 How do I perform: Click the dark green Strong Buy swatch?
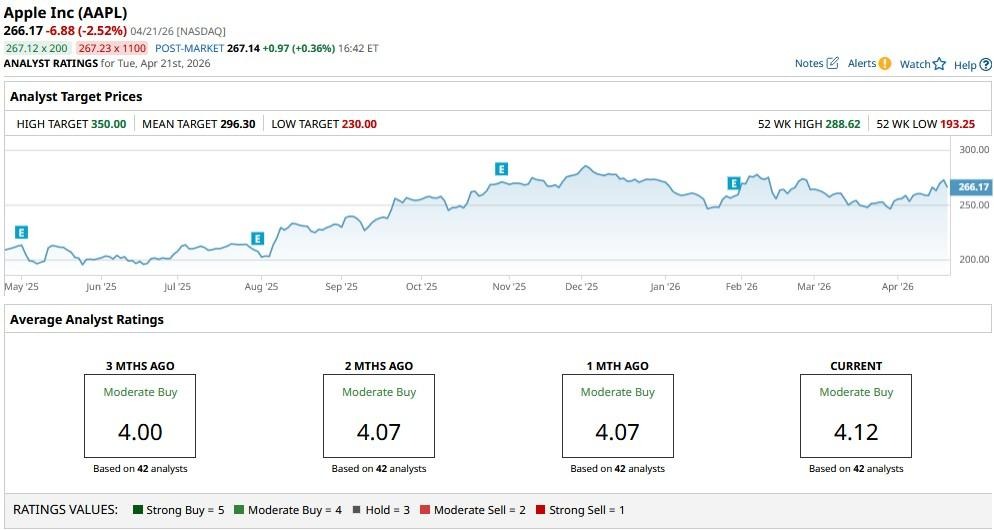(x=137, y=510)
